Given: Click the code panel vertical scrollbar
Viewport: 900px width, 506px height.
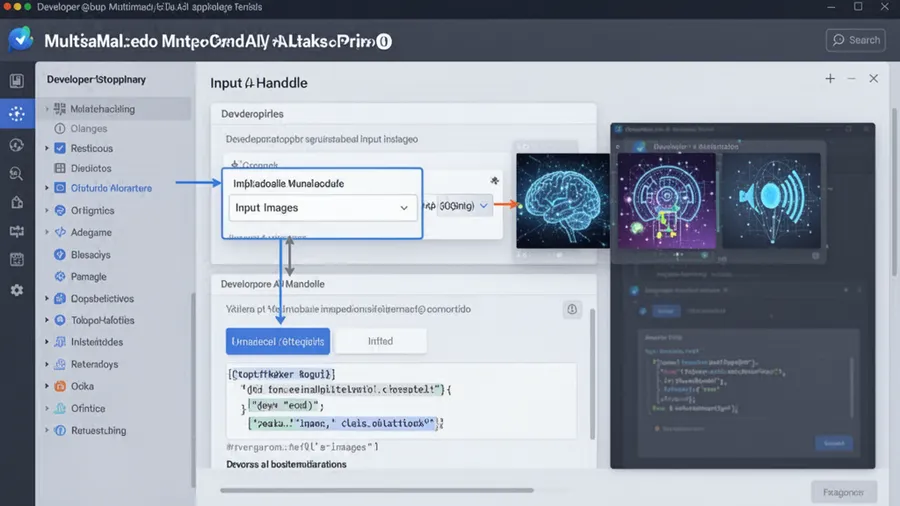Looking at the screenshot, I should tap(592, 375).
